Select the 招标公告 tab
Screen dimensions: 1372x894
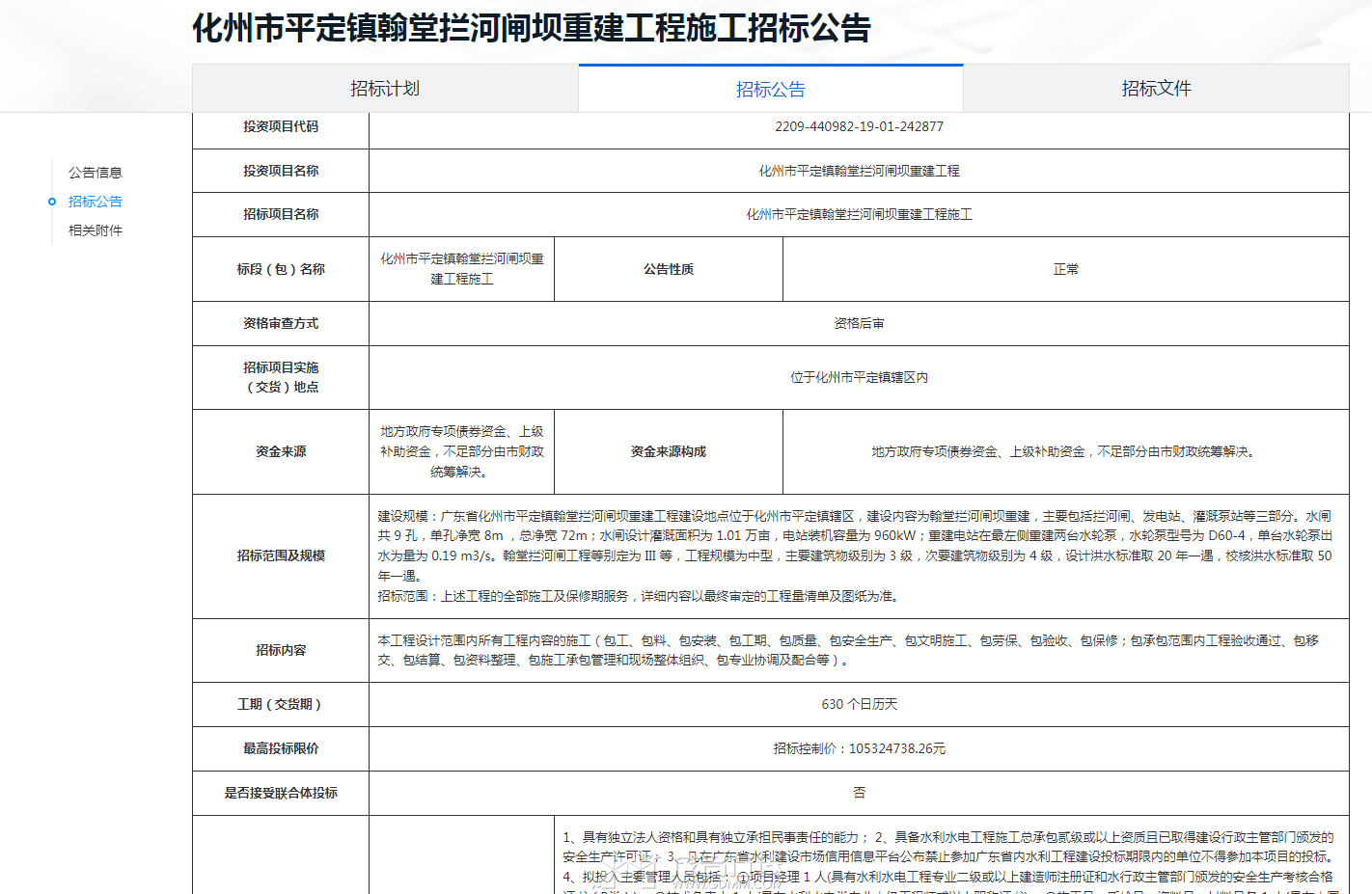(x=770, y=90)
